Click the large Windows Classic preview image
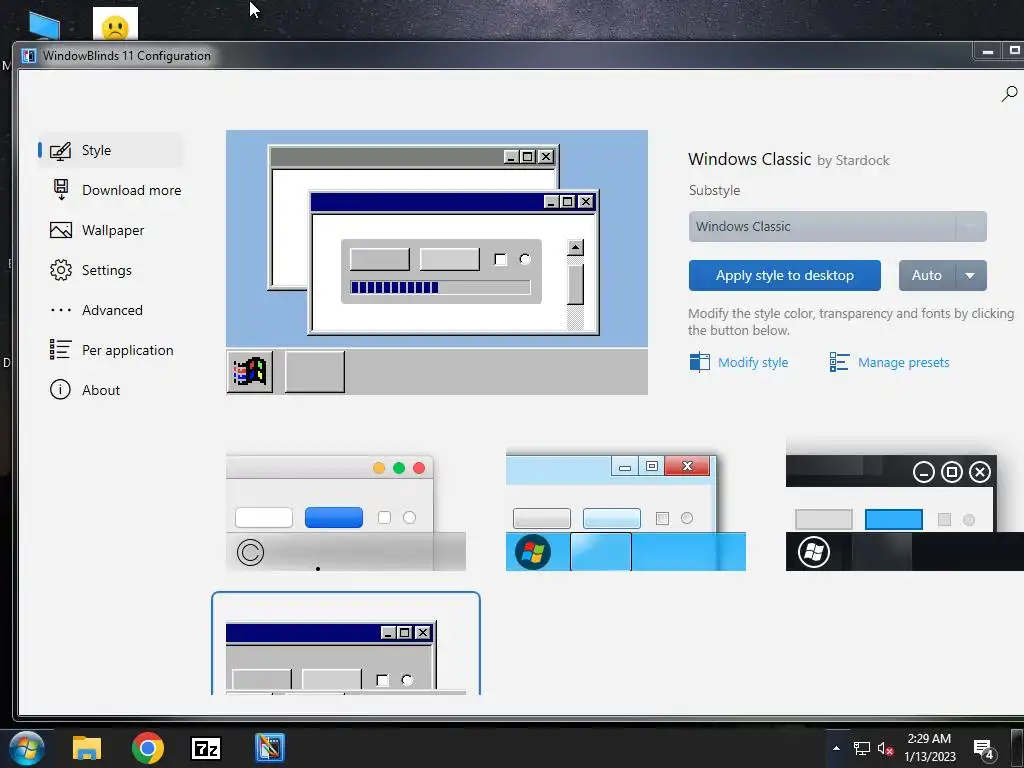The image size is (1024, 768). pyautogui.click(x=437, y=263)
